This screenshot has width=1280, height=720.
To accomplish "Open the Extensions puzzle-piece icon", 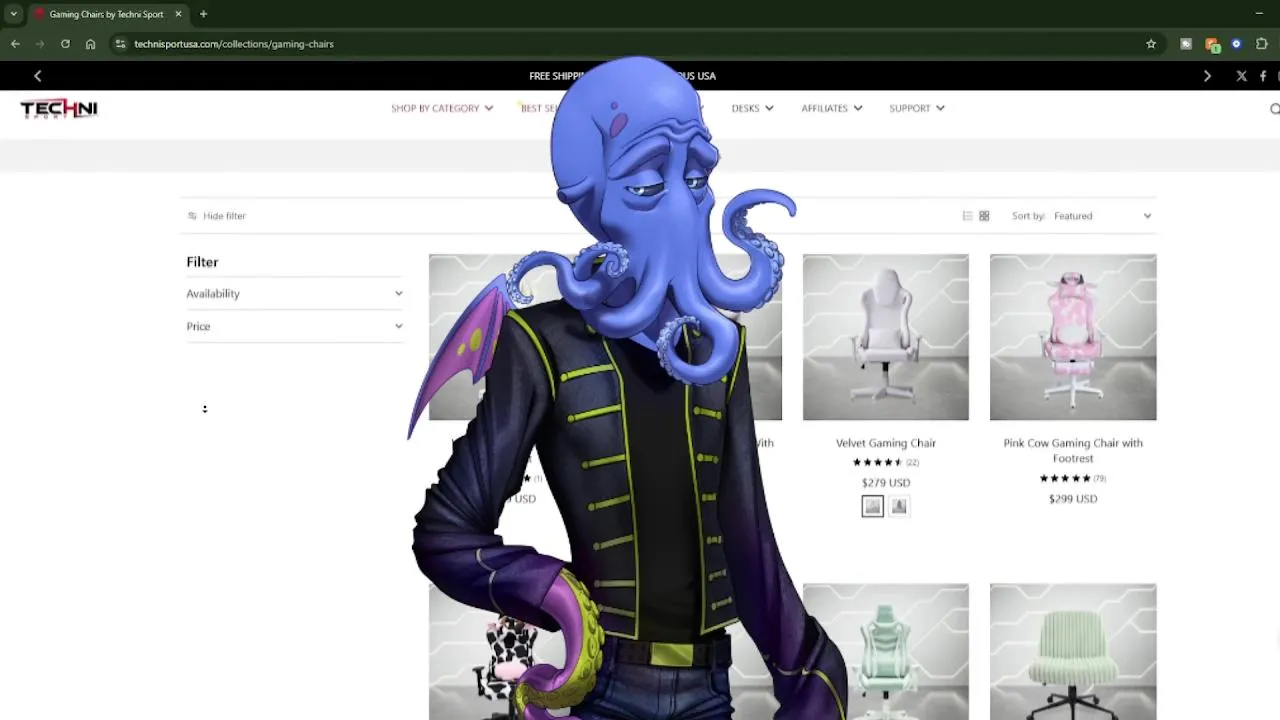I will coord(1261,44).
